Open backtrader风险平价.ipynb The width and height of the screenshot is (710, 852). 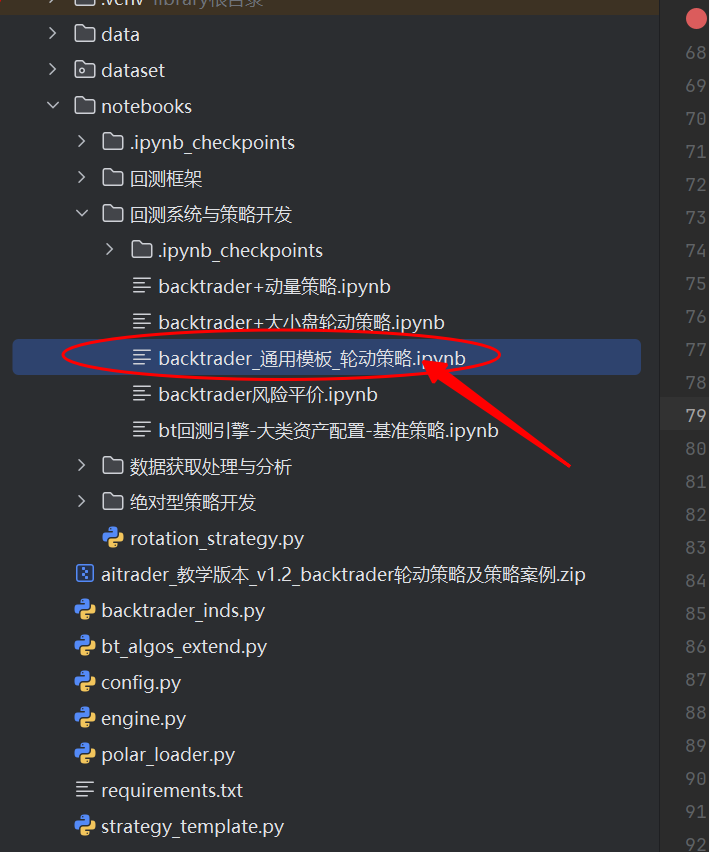tap(268, 394)
